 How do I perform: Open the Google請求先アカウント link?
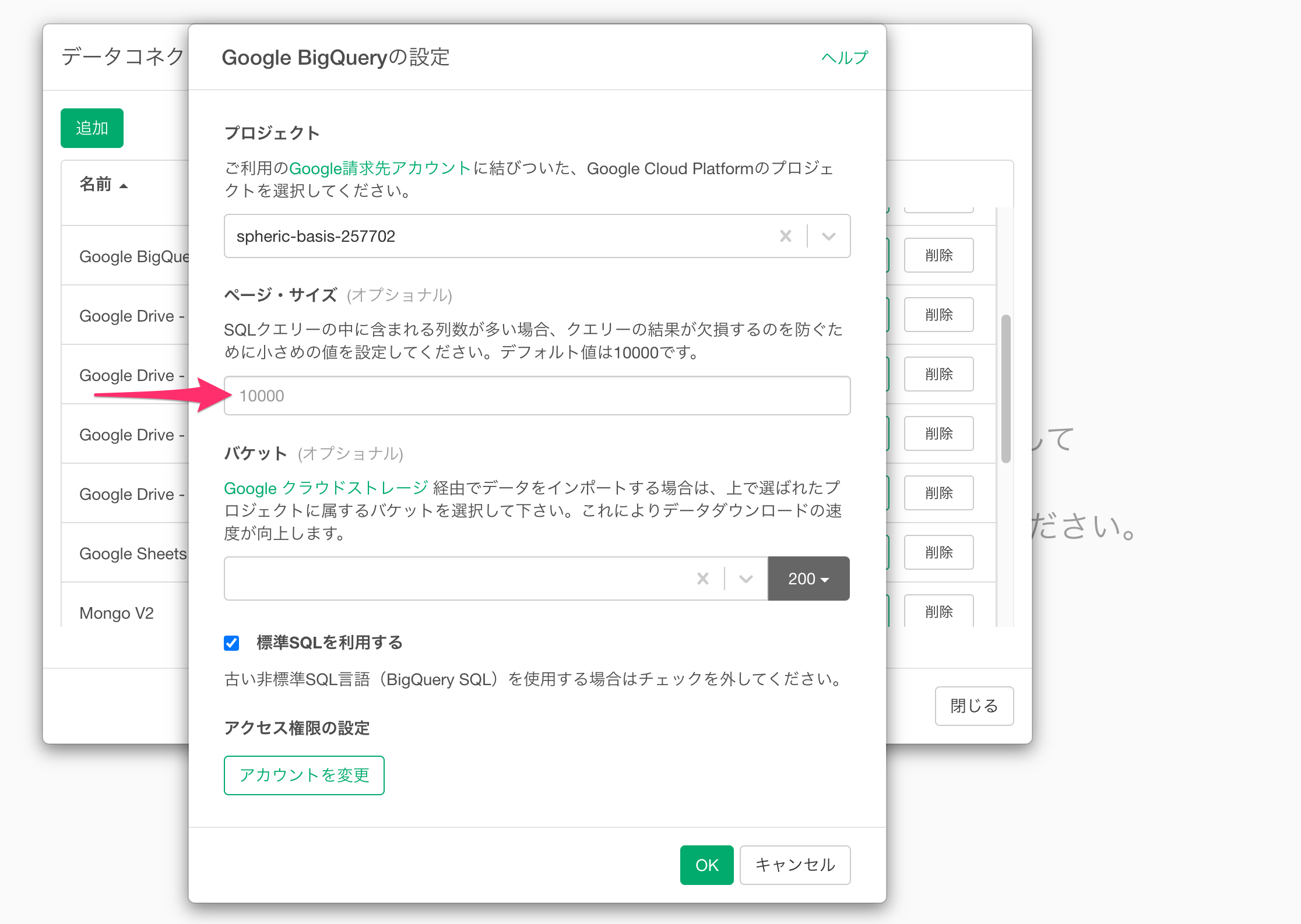(380, 168)
